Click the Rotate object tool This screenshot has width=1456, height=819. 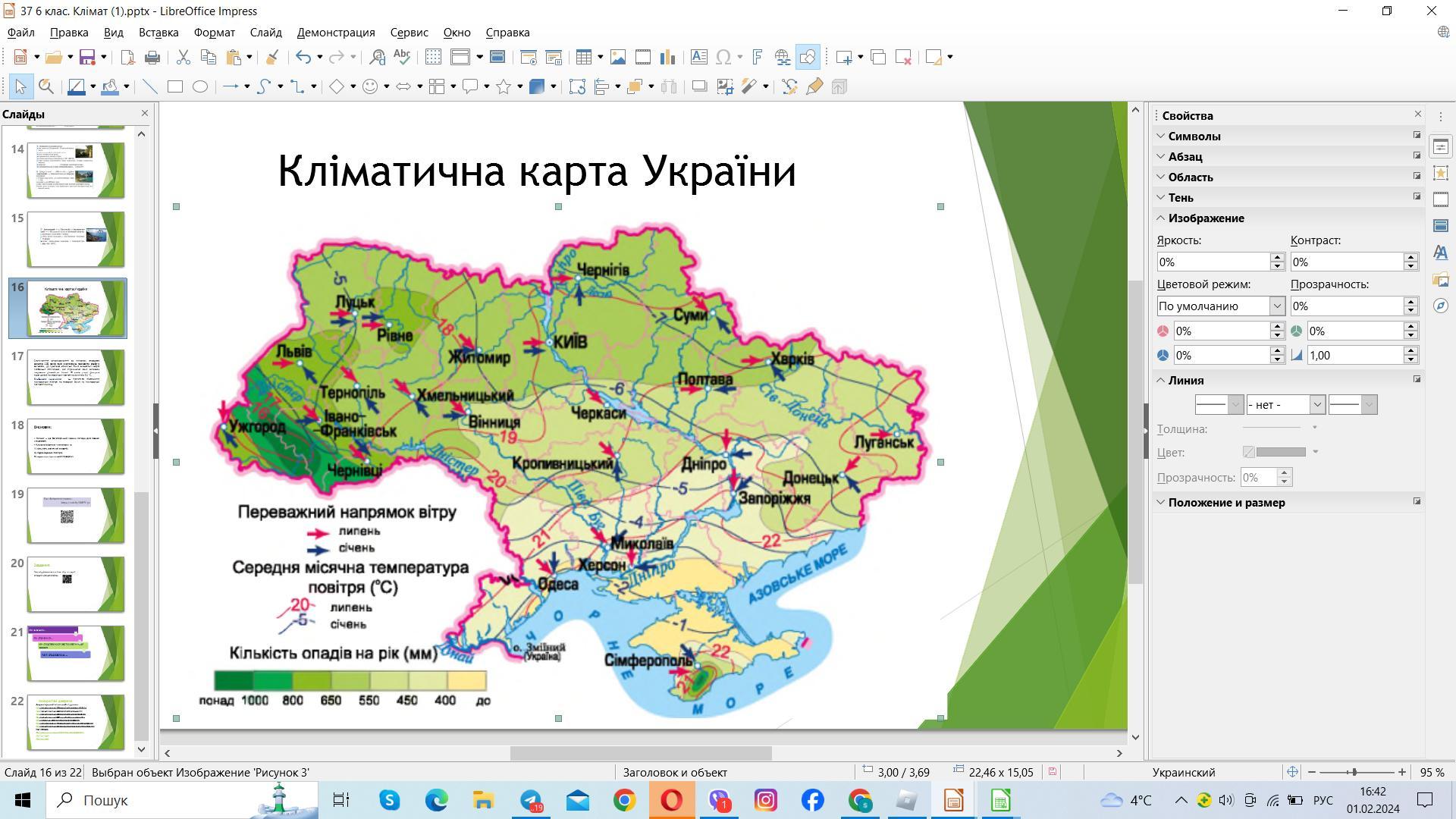coord(577,86)
